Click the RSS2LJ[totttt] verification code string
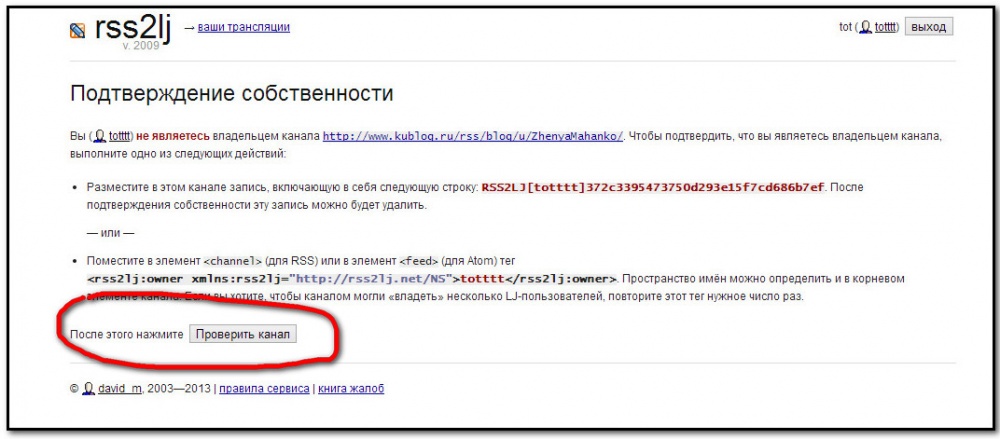The height and width of the screenshot is (439, 1000). coord(653,188)
